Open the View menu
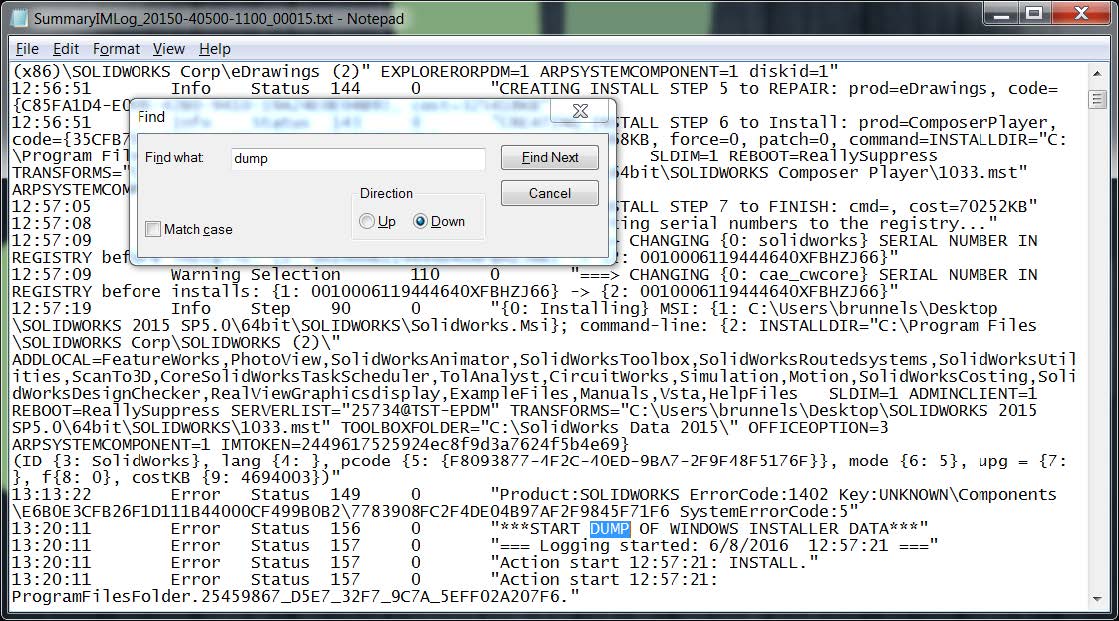This screenshot has height=621, width=1119. 168,49
